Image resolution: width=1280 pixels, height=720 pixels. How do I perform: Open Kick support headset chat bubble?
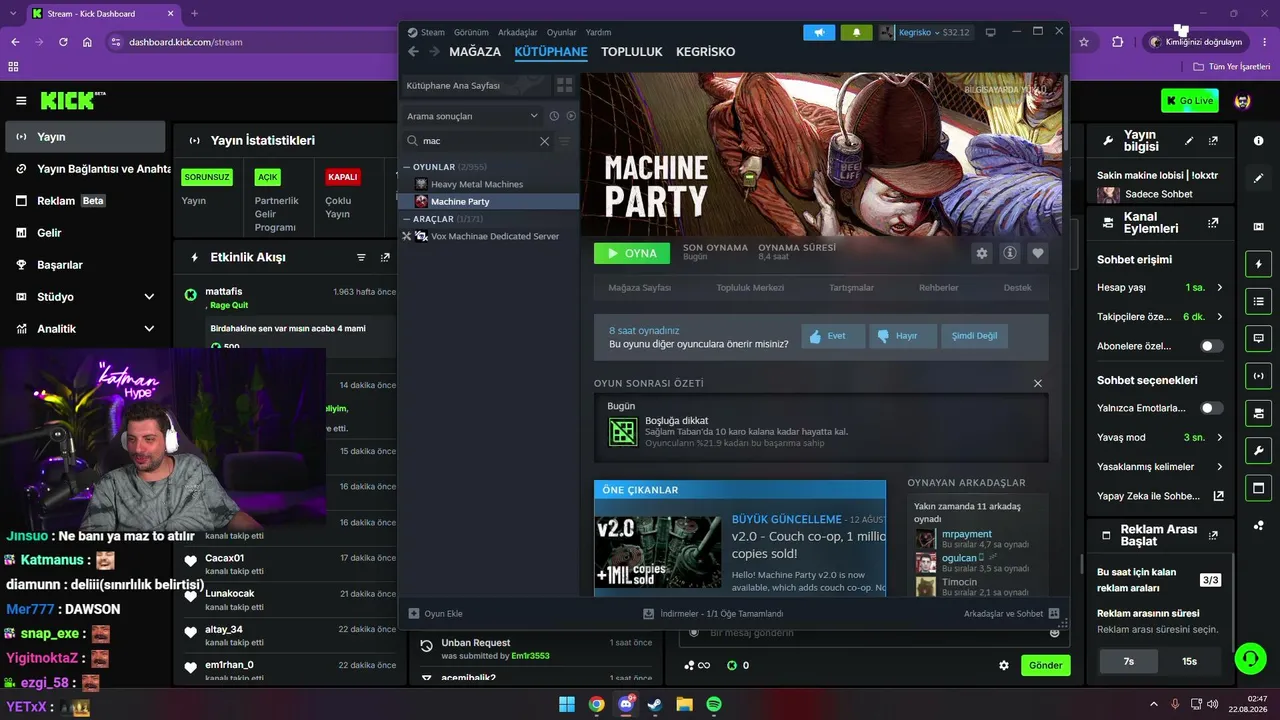click(1249, 658)
